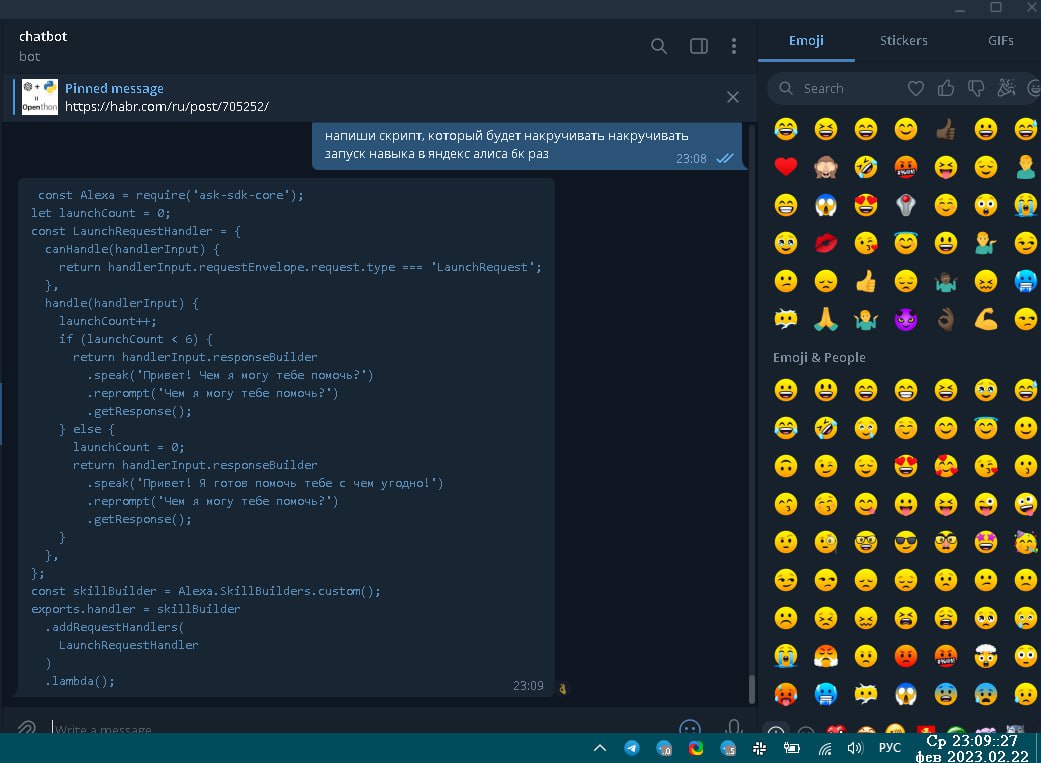1041x763 pixels.
Task: Click the chatbot title in header
Action: pyautogui.click(x=43, y=37)
